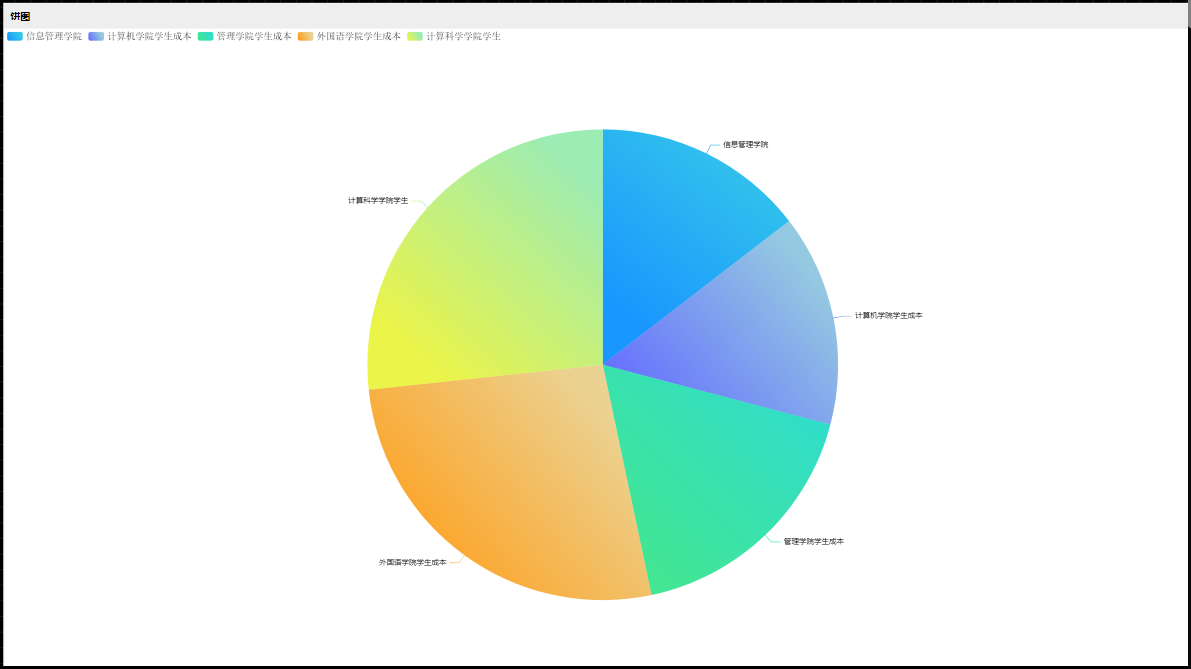
Task: Disable 外国语学院学生成本 via legend text
Action: (x=358, y=36)
